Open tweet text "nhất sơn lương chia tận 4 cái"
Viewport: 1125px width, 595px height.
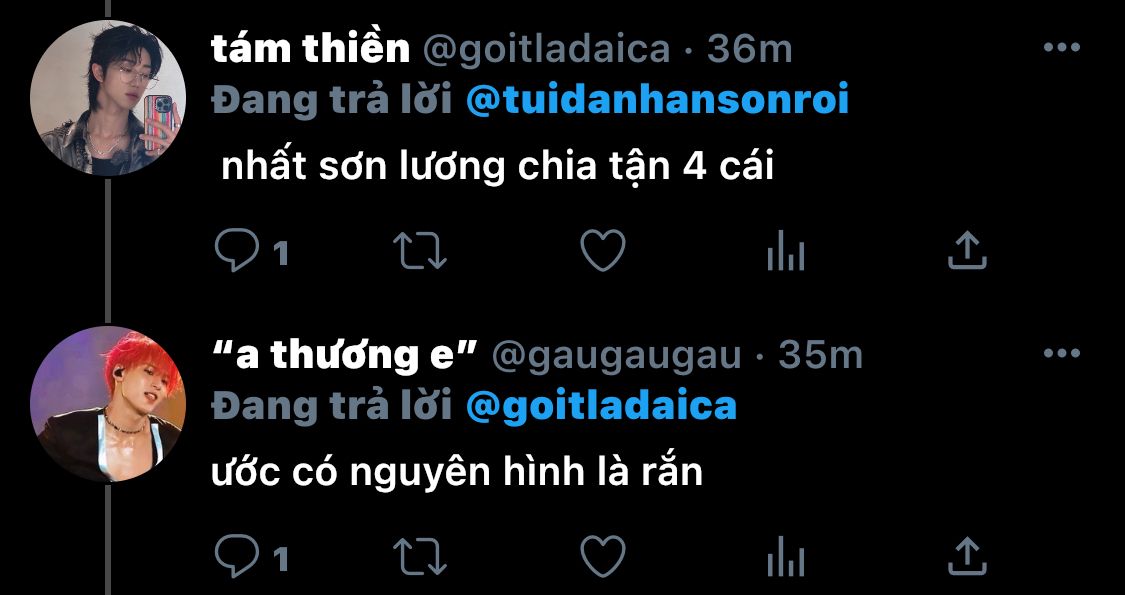(x=496, y=167)
